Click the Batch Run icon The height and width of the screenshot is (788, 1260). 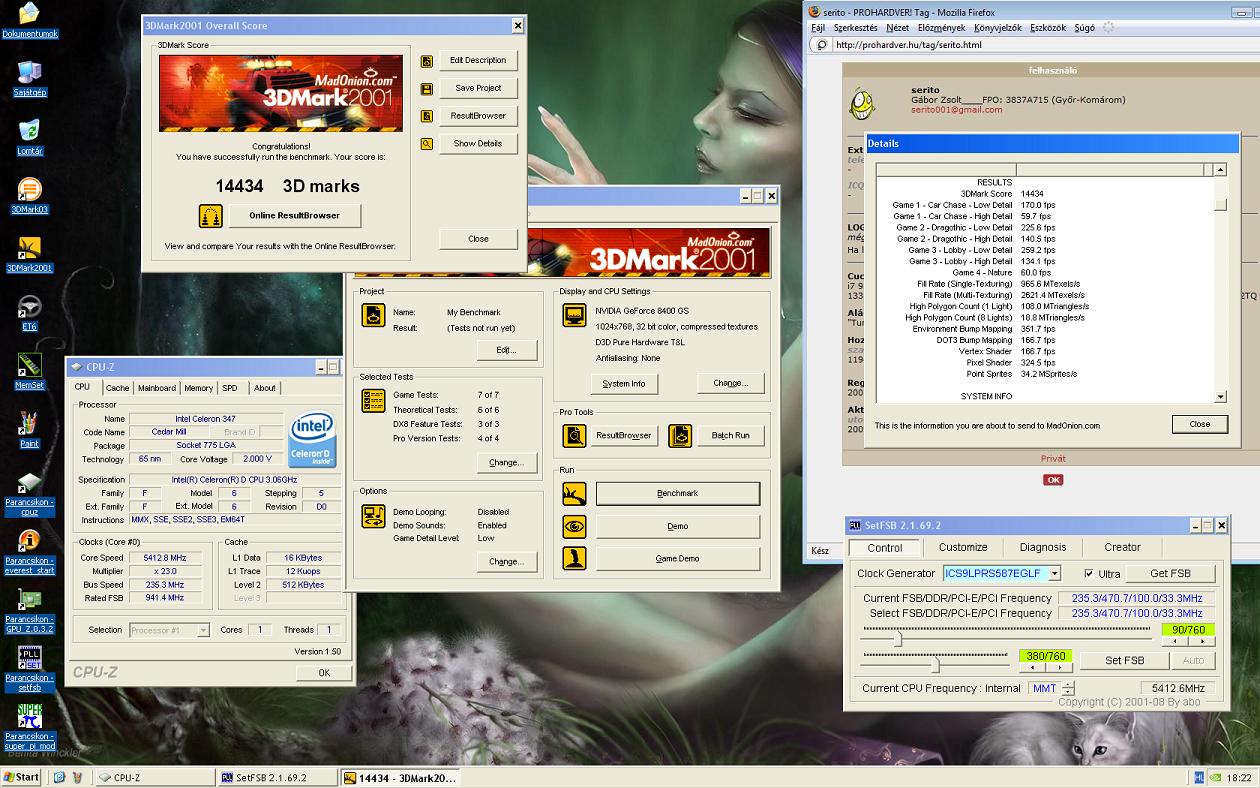tap(680, 435)
